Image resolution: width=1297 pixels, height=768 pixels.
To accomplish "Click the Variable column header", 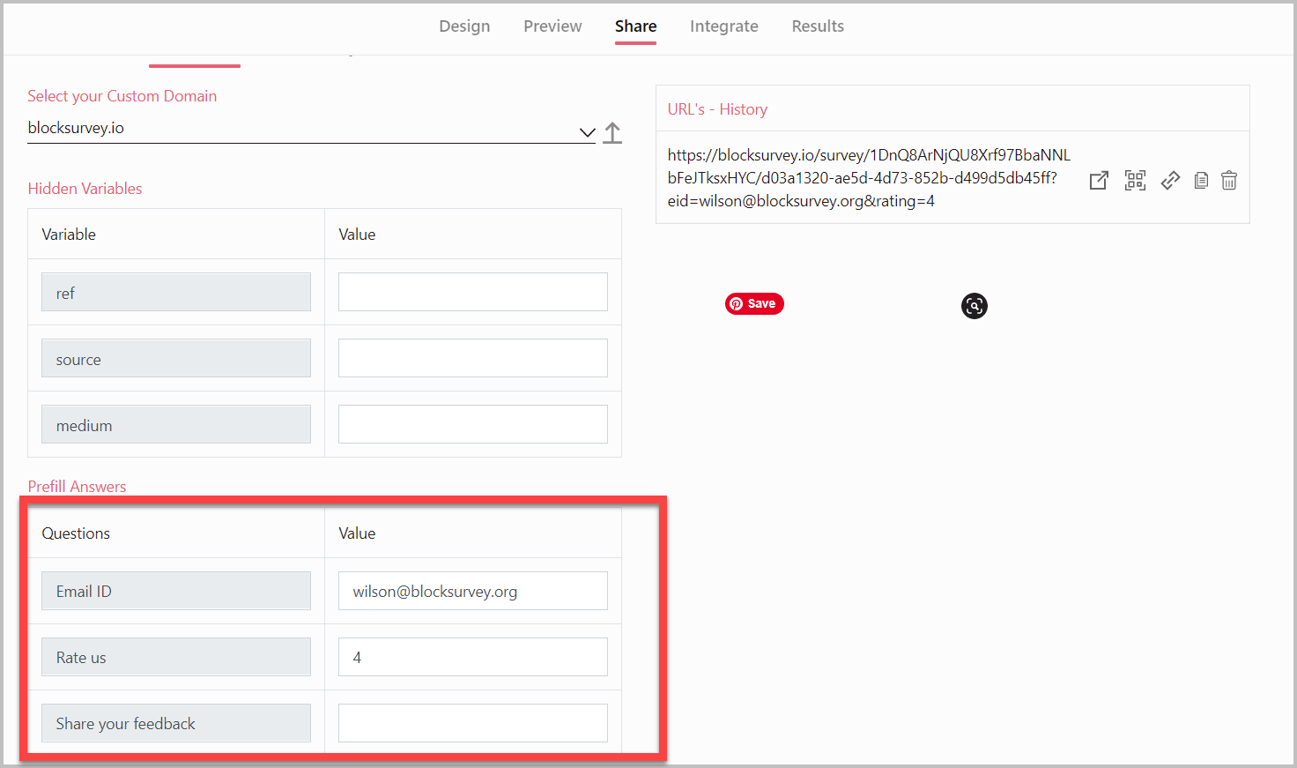I will [69, 234].
